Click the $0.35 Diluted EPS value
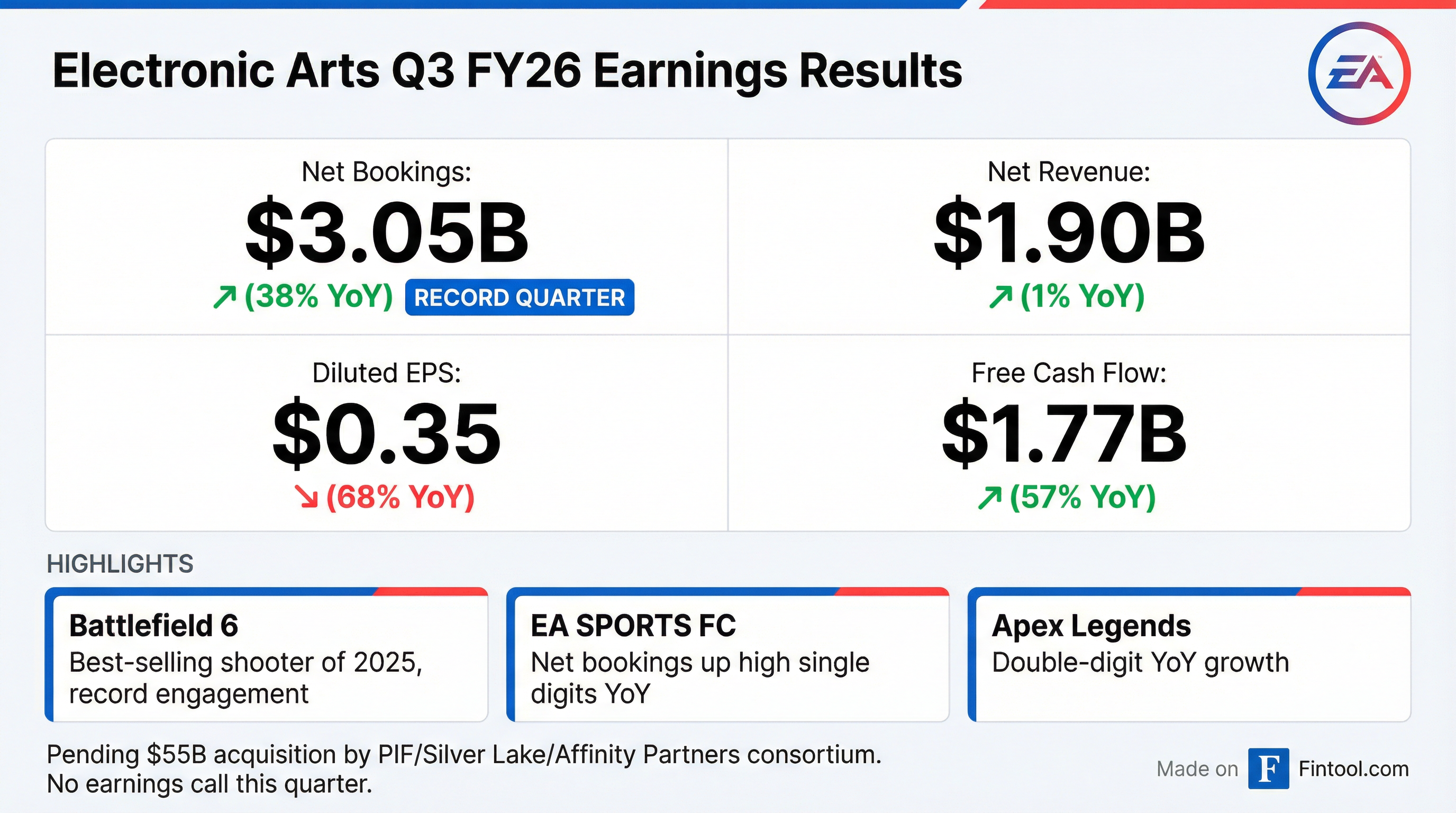The image size is (1456, 813). point(387,434)
